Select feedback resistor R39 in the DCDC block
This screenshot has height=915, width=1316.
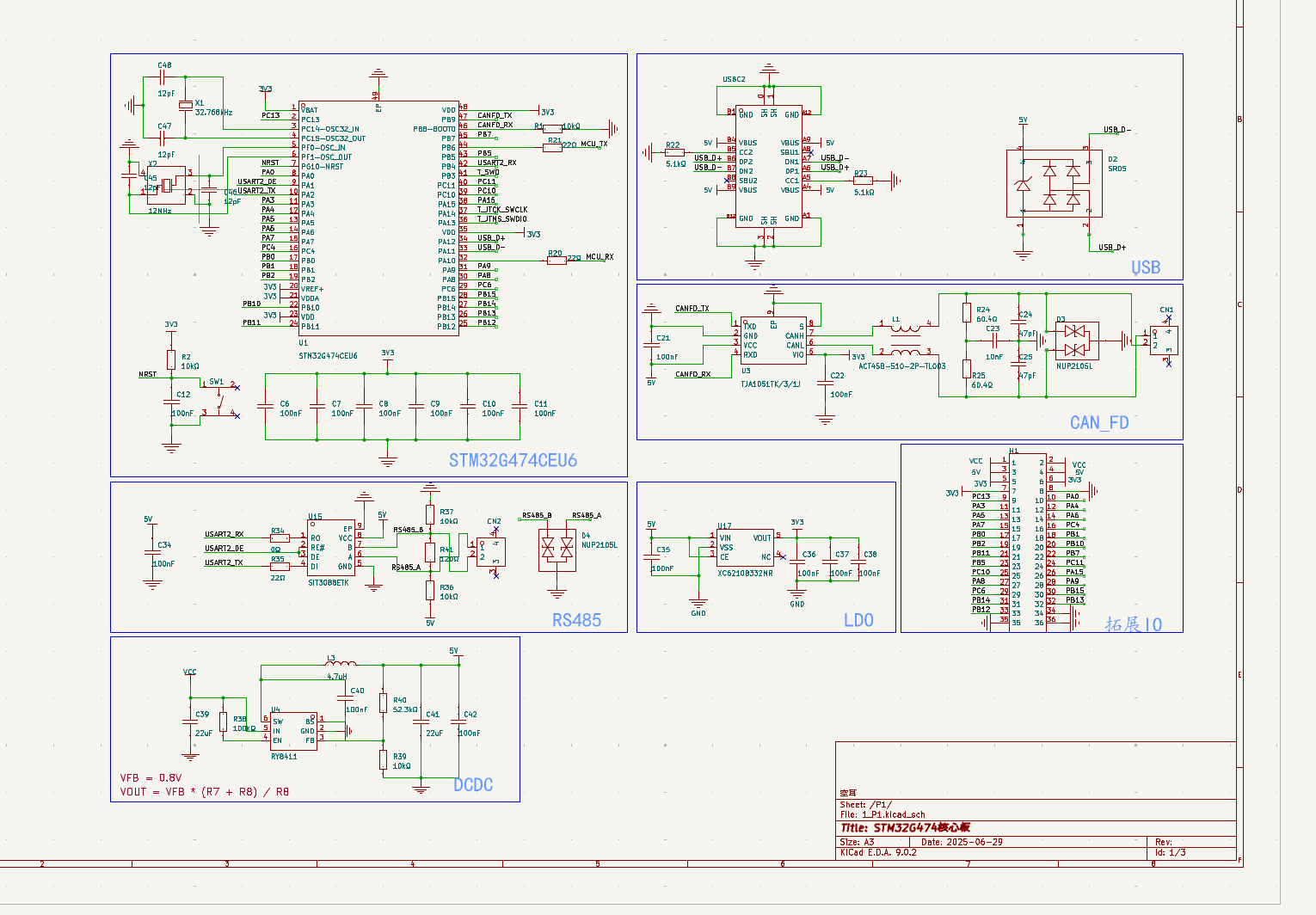(x=383, y=759)
